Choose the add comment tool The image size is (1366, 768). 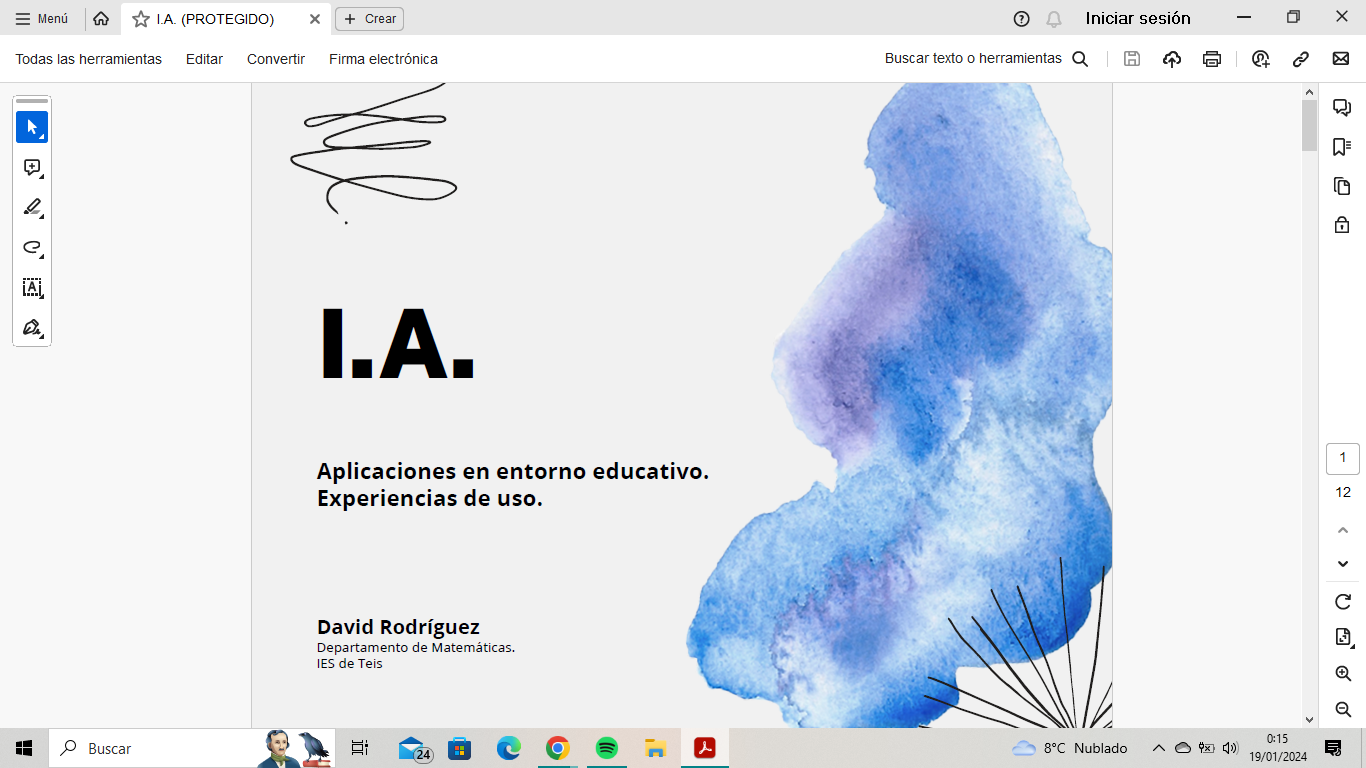tap(32, 168)
